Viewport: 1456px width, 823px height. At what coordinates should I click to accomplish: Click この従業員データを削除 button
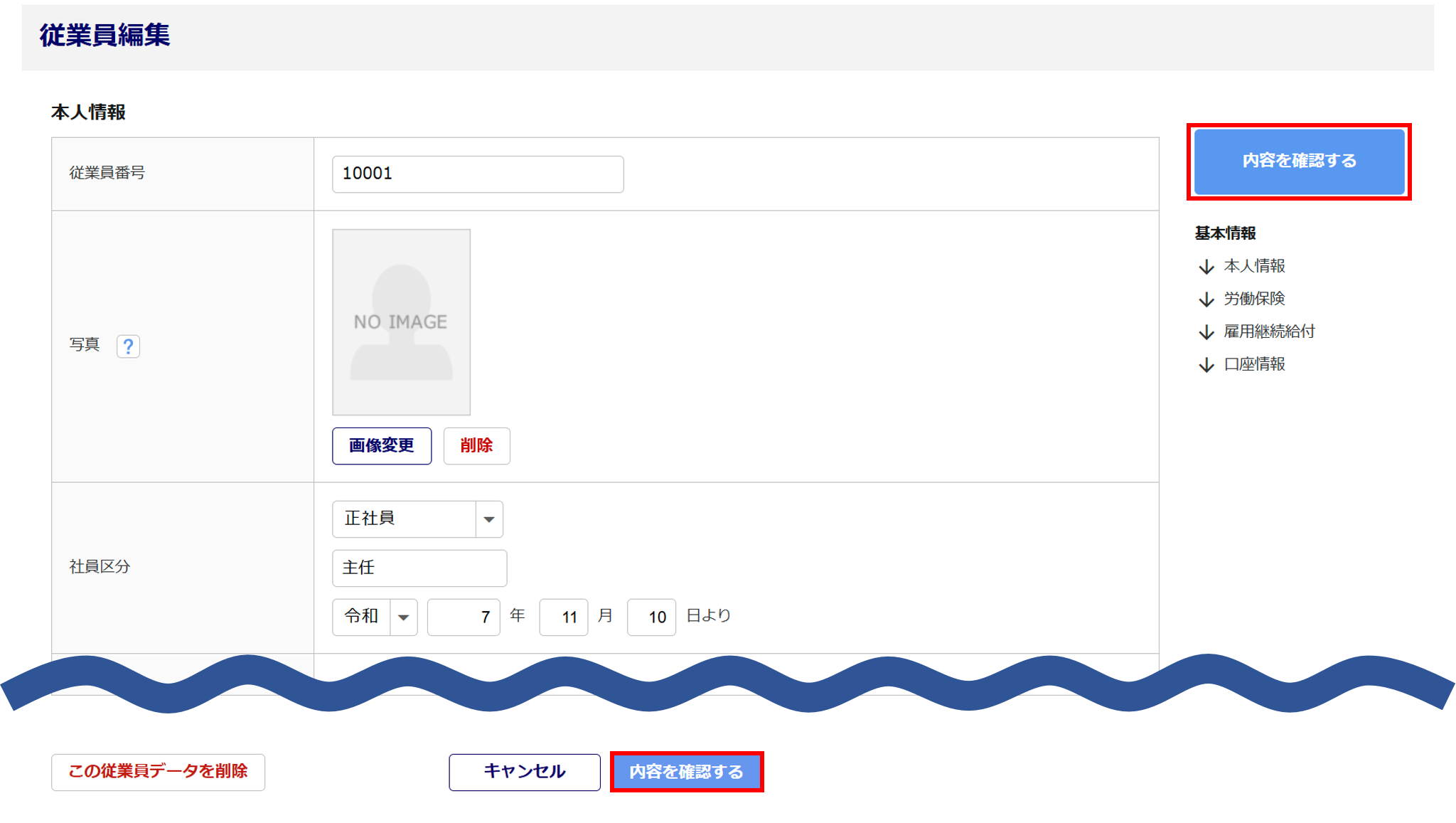point(158,772)
